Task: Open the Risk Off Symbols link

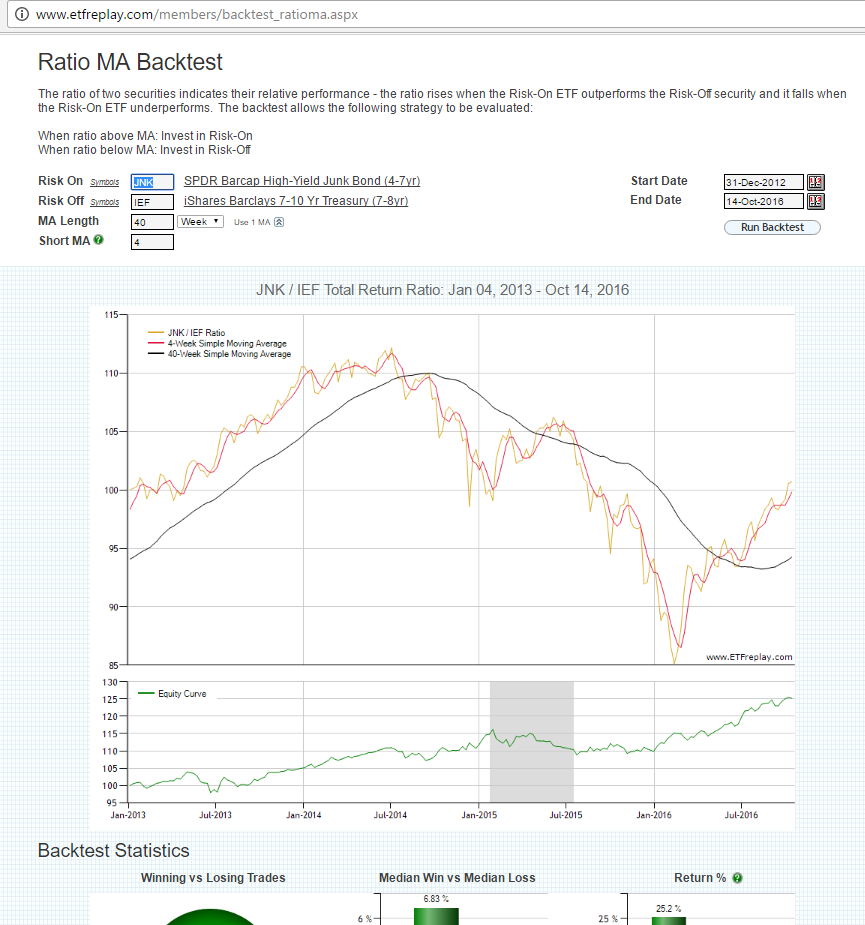Action: click(104, 202)
